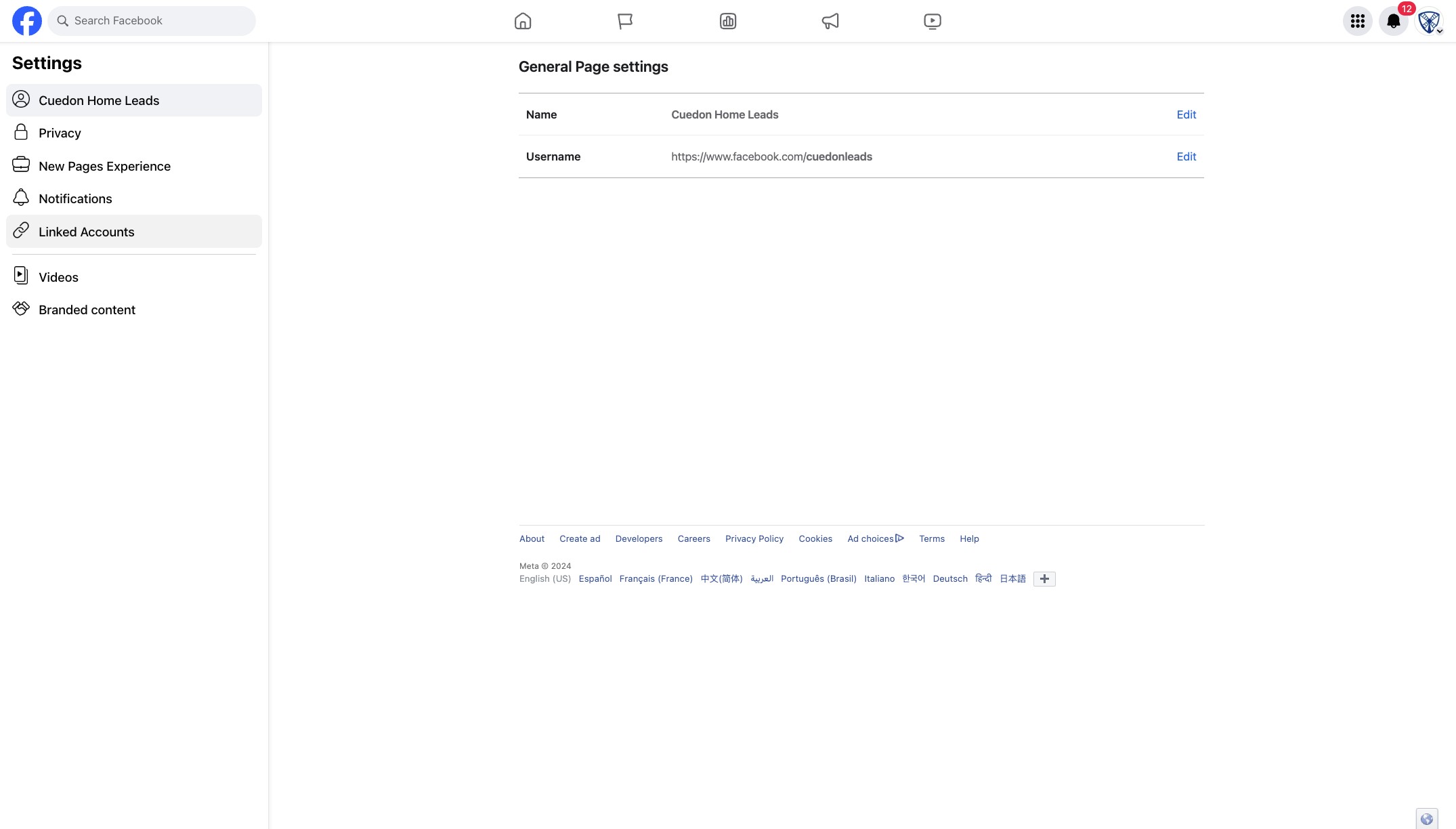Open the Home feed icon
This screenshot has height=829, width=1456.
523,21
